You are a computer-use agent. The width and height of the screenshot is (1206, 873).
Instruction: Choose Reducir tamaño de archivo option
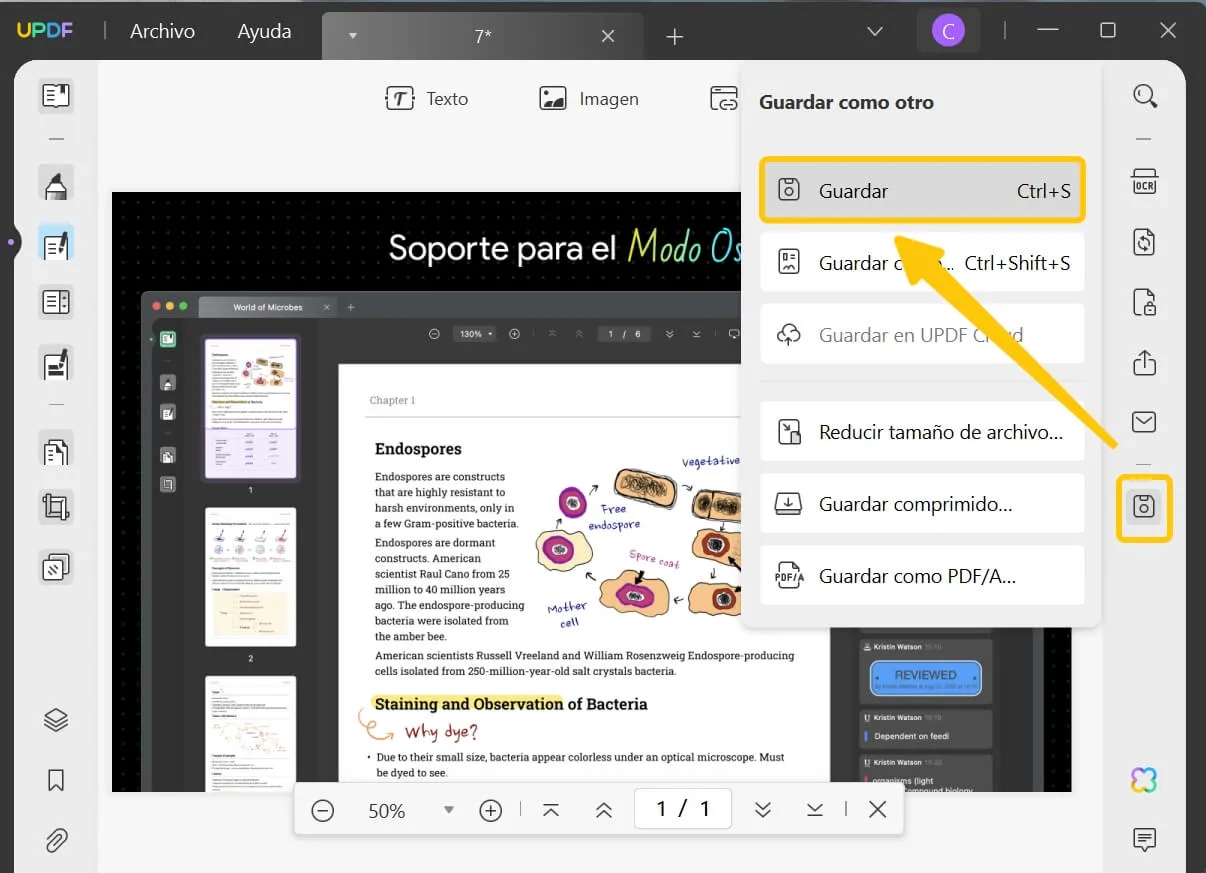pos(922,432)
